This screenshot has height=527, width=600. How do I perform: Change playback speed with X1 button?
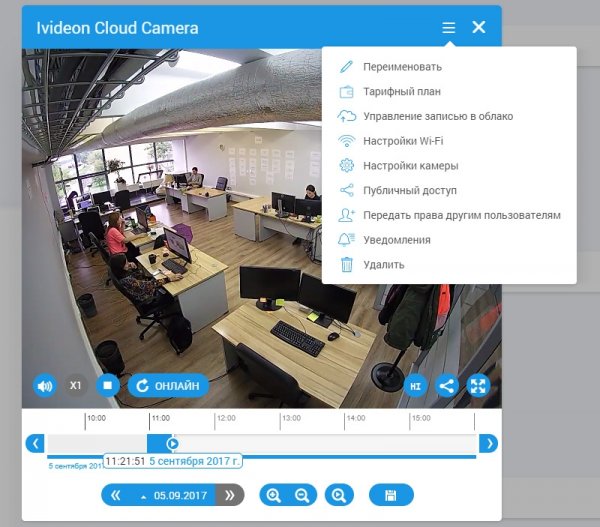click(x=75, y=385)
